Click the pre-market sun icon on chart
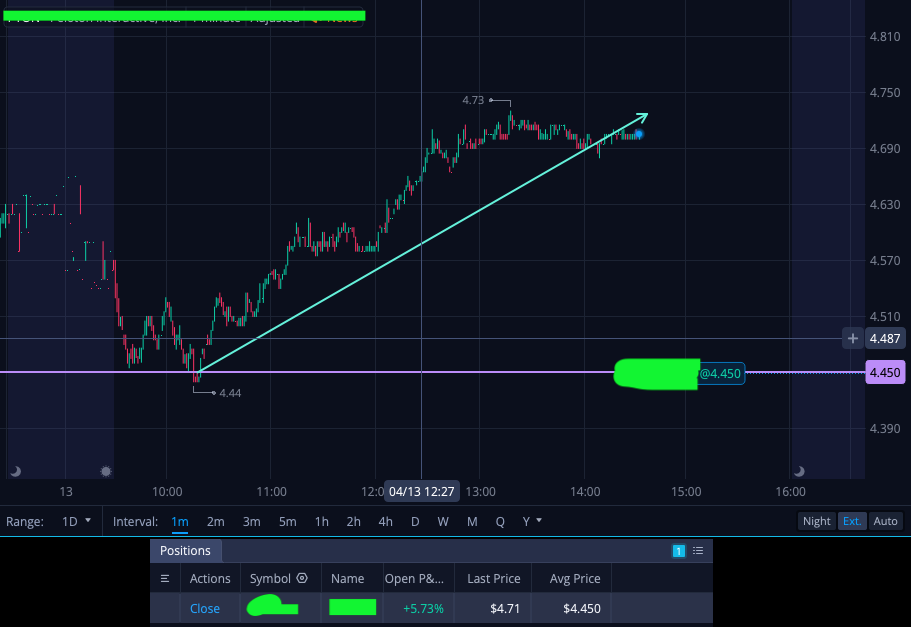This screenshot has width=911, height=627. [x=106, y=471]
